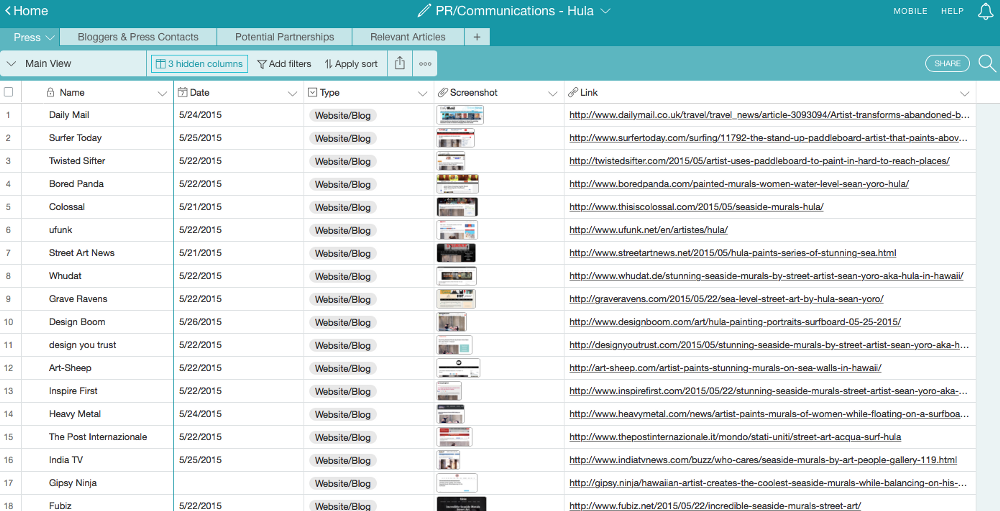Open the twistedsifter.com link
Screen dimensions: 1000x511
760,161
